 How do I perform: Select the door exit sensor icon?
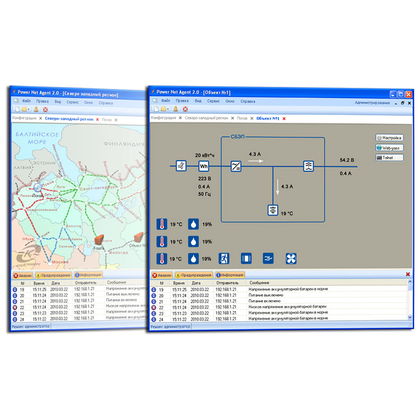(224, 258)
